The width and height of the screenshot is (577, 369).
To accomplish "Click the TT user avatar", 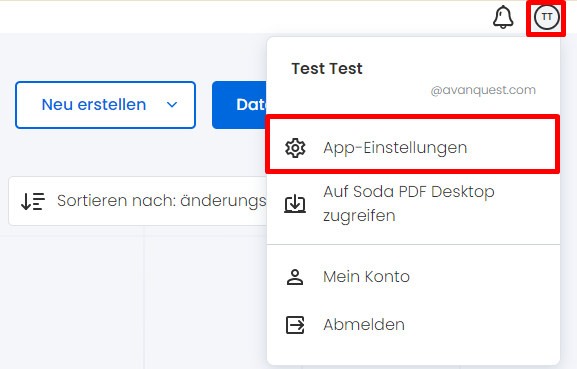I will pyautogui.click(x=546, y=17).
